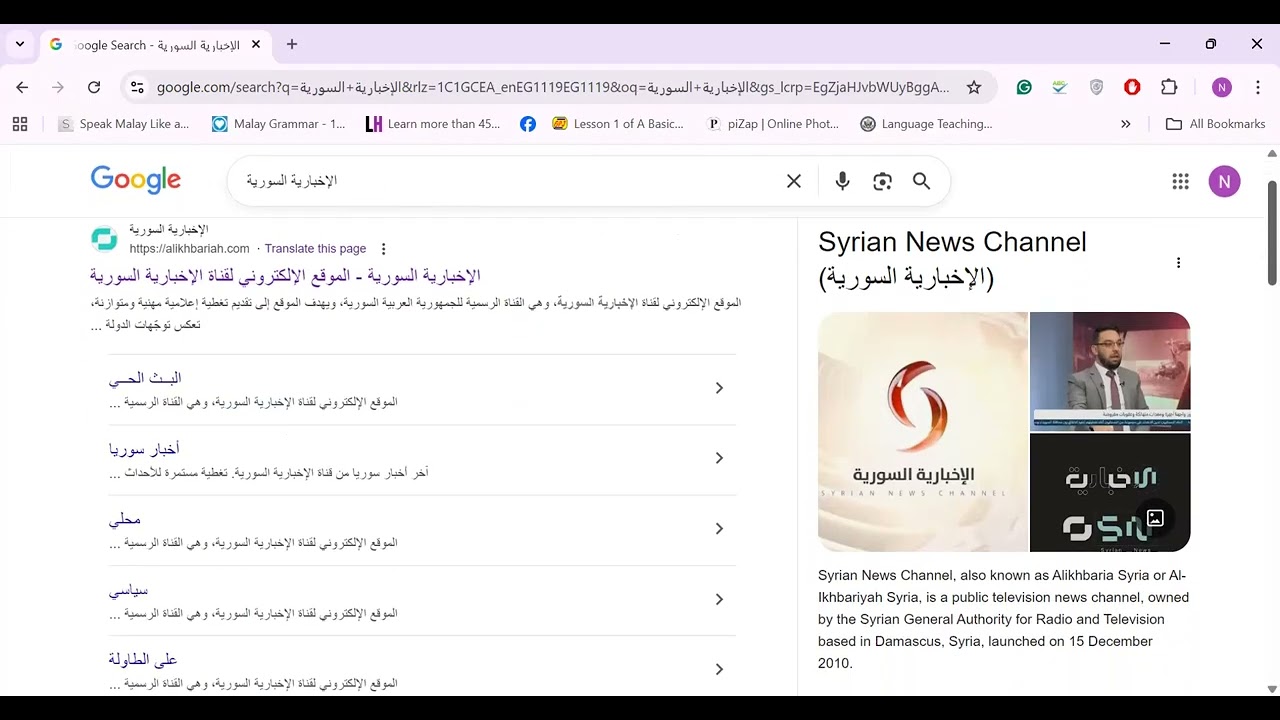Click the page vertical scrollbar thumb
This screenshot has width=1280, height=720.
(x=1272, y=232)
